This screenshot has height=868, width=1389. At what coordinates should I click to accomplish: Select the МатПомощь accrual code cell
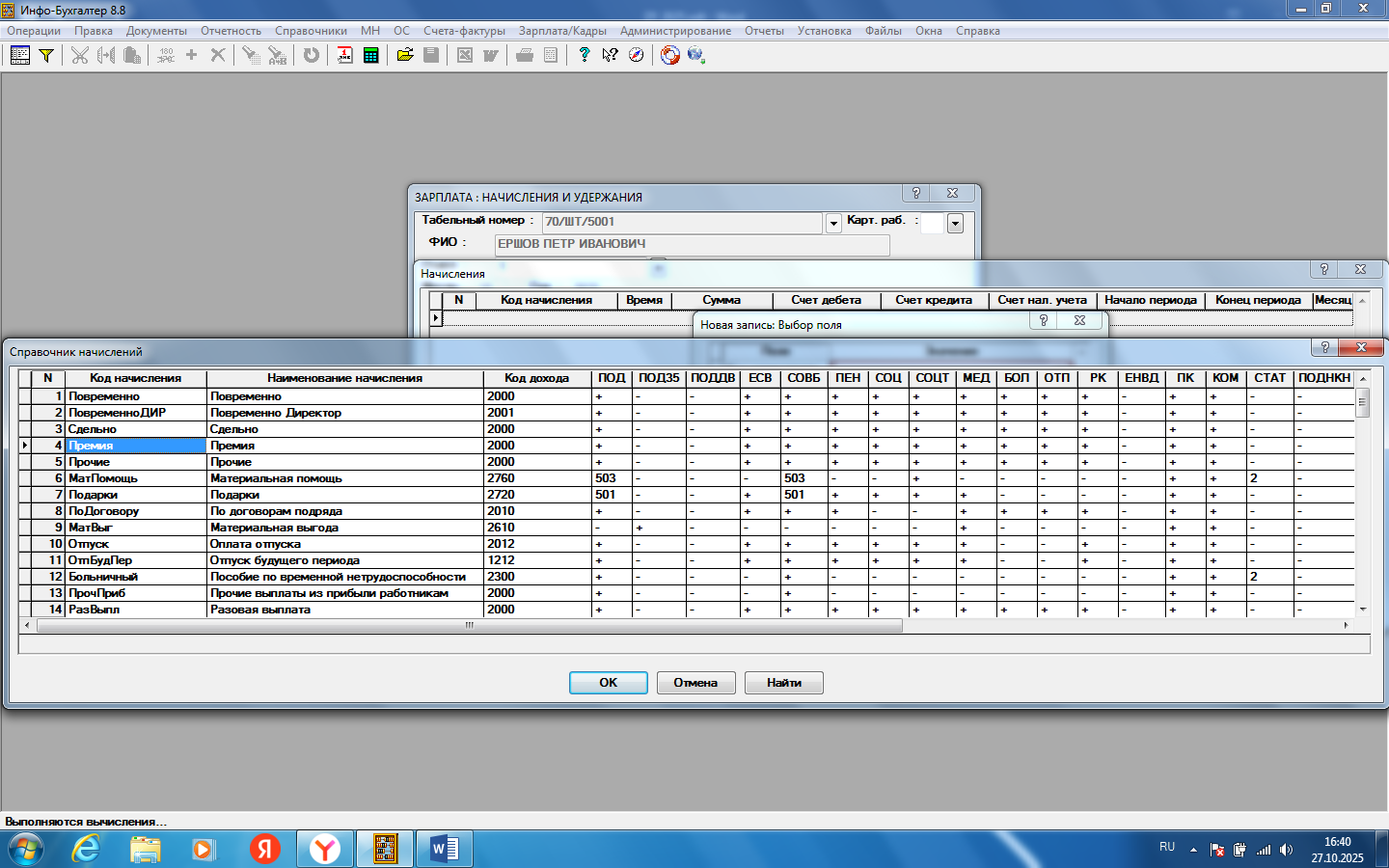(135, 478)
